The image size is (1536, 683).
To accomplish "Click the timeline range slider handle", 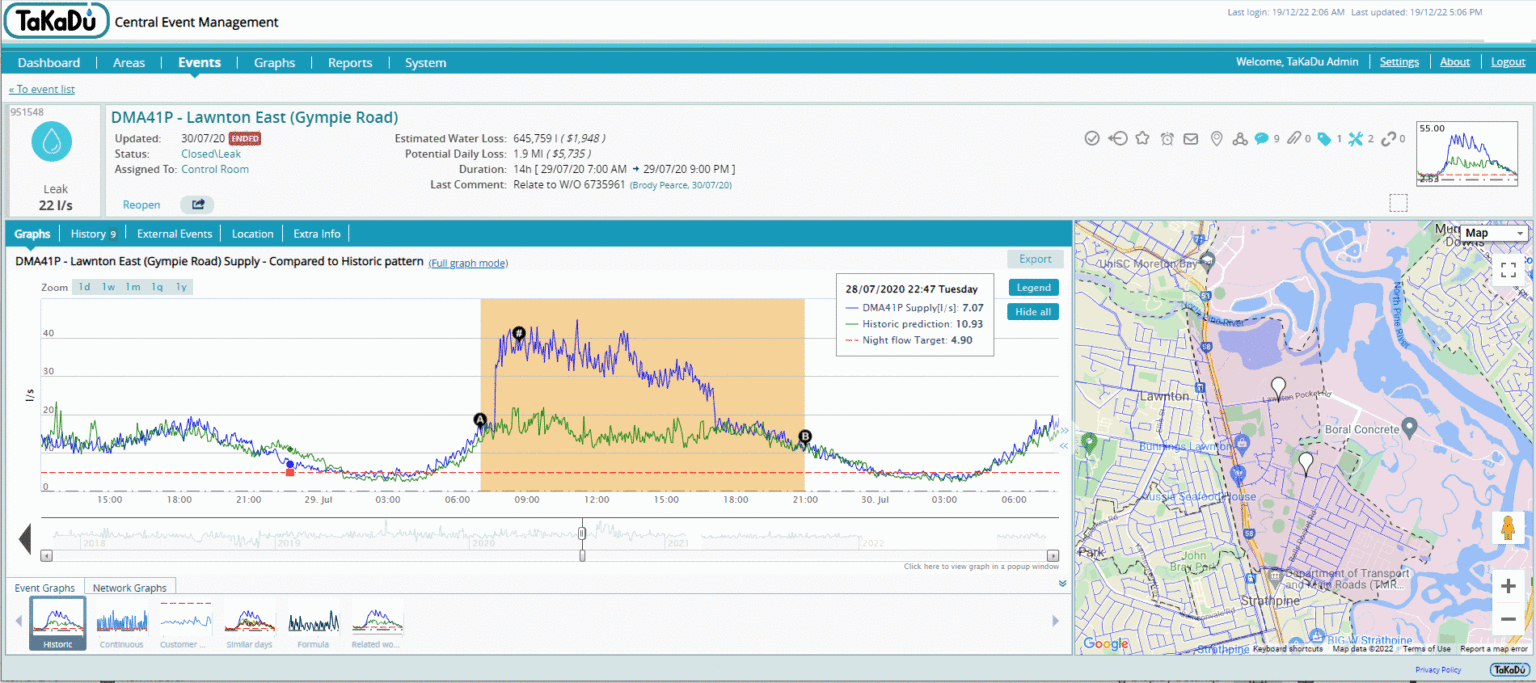I will tap(582, 534).
